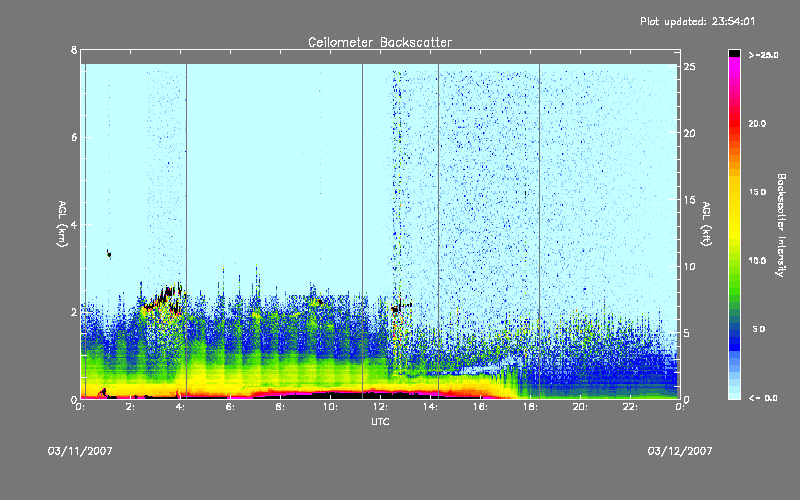
Task: Click the 6 km tick label on left axis
Action: (x=74, y=137)
